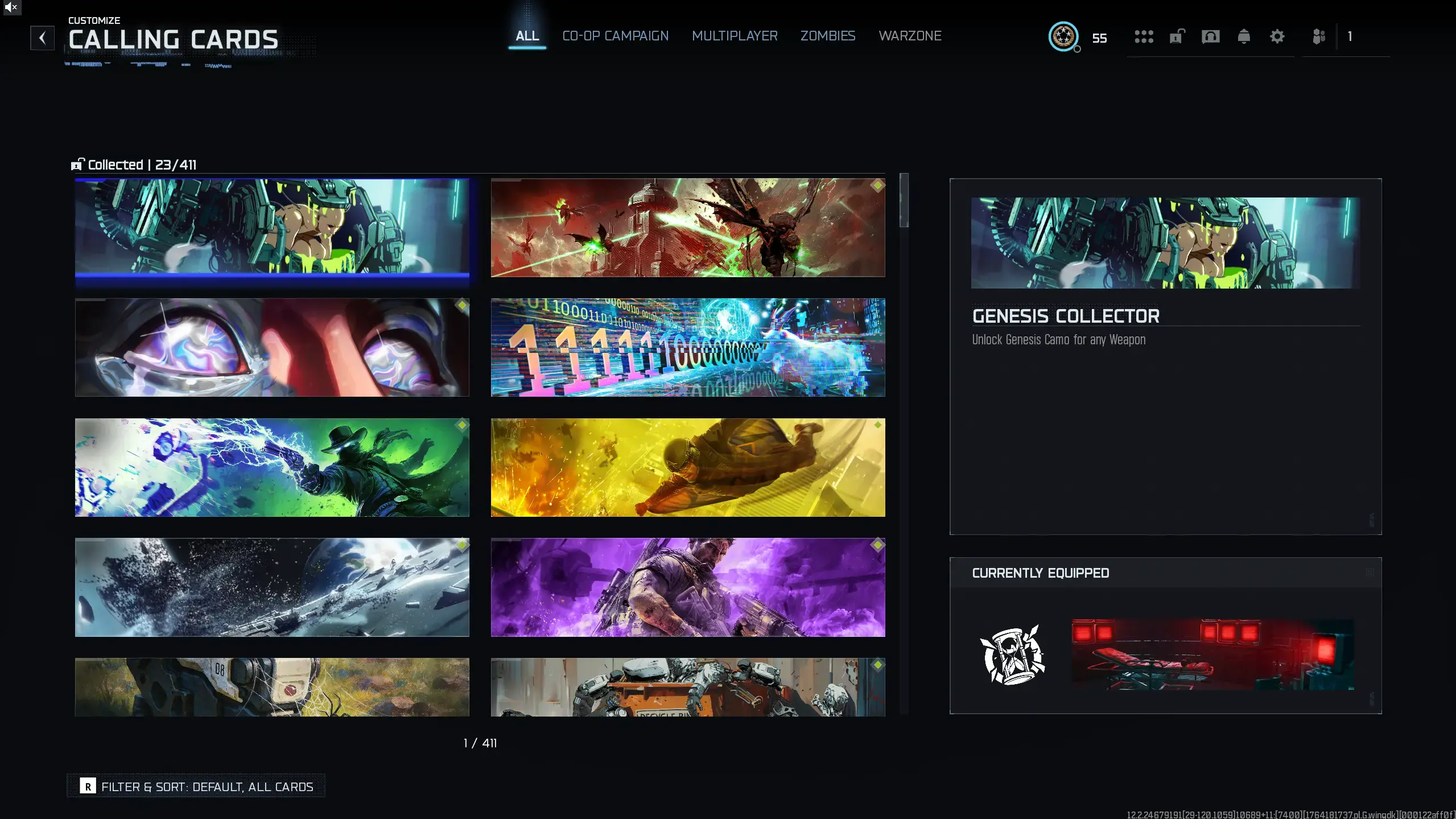
Task: Click the equipped hourglass emblem
Action: pos(1012,655)
